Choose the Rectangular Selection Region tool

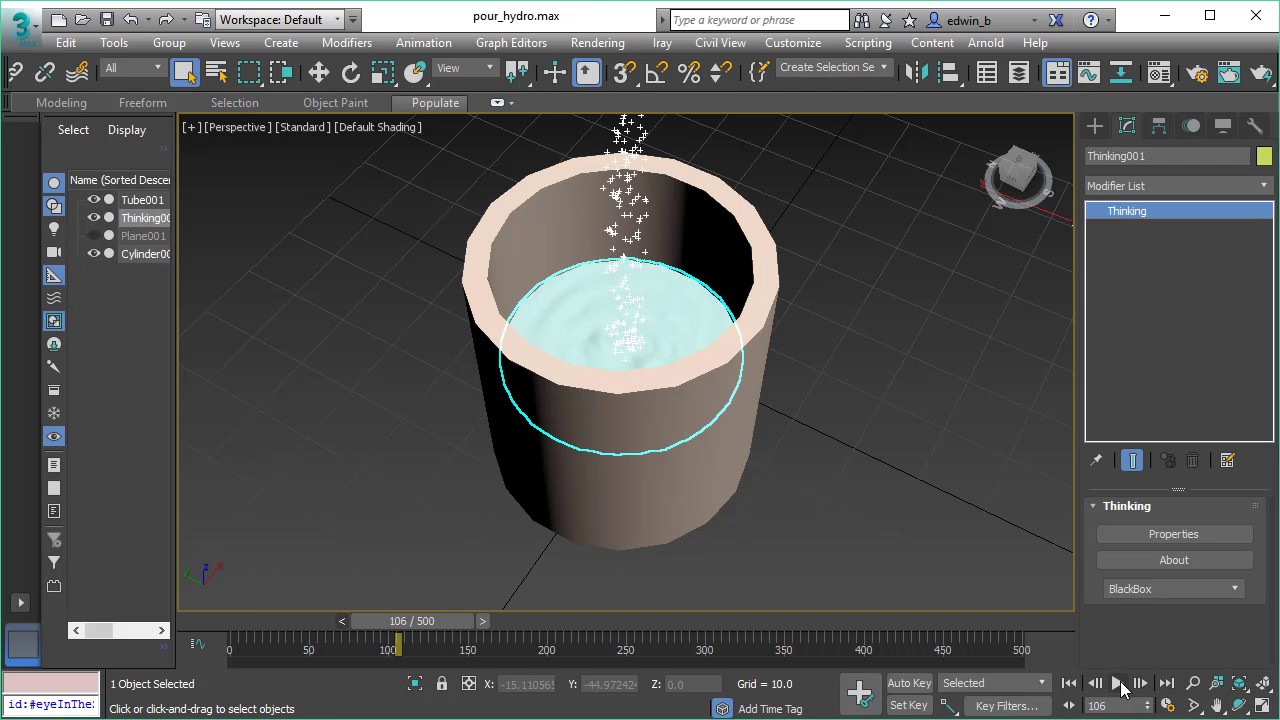(x=248, y=72)
